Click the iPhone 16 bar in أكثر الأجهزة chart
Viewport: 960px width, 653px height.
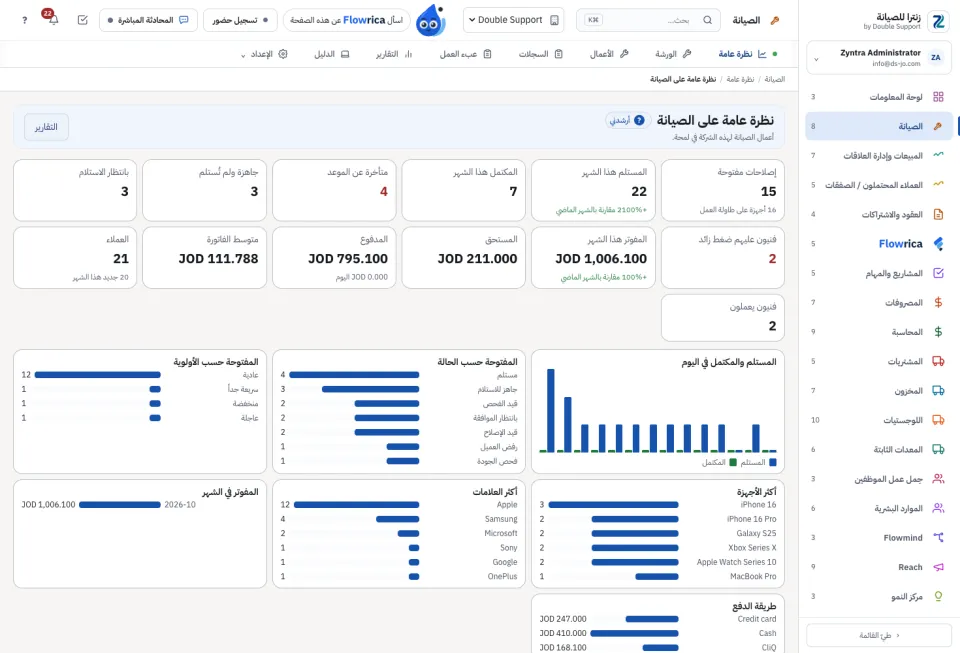tap(613, 505)
